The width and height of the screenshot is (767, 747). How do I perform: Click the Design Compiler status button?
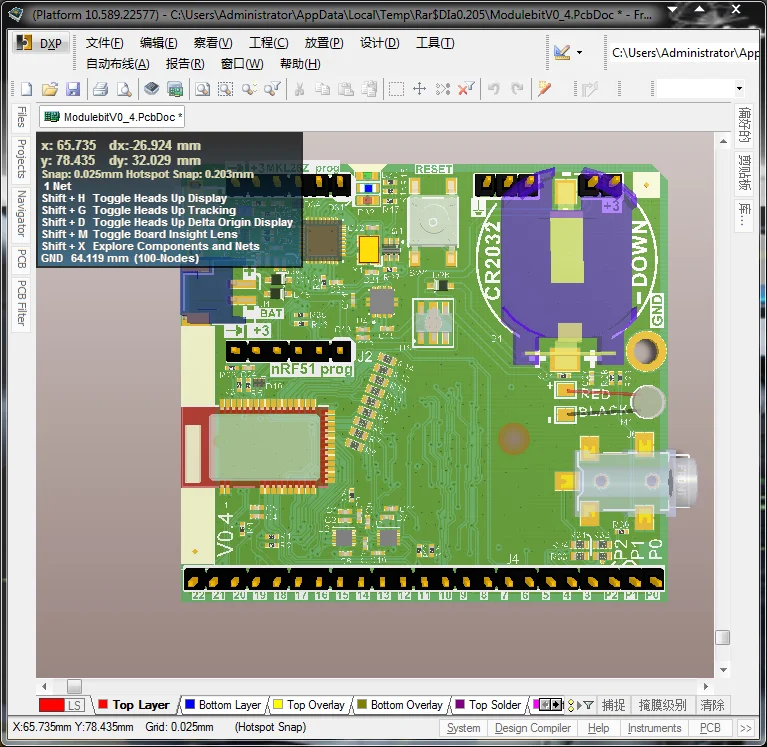click(x=533, y=728)
